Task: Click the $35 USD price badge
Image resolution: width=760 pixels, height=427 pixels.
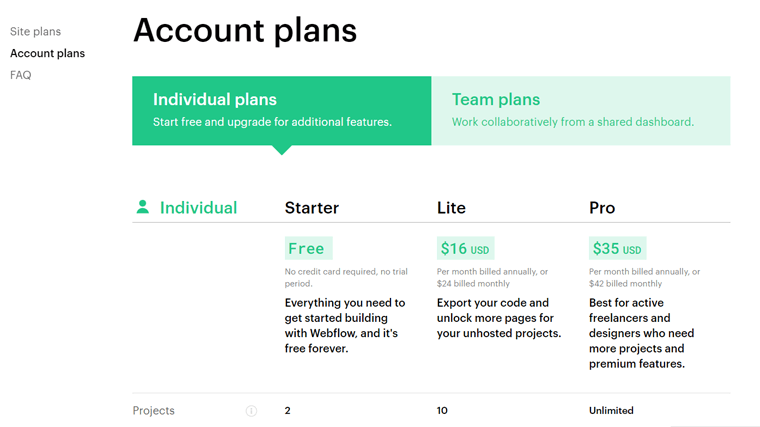Action: (617, 248)
